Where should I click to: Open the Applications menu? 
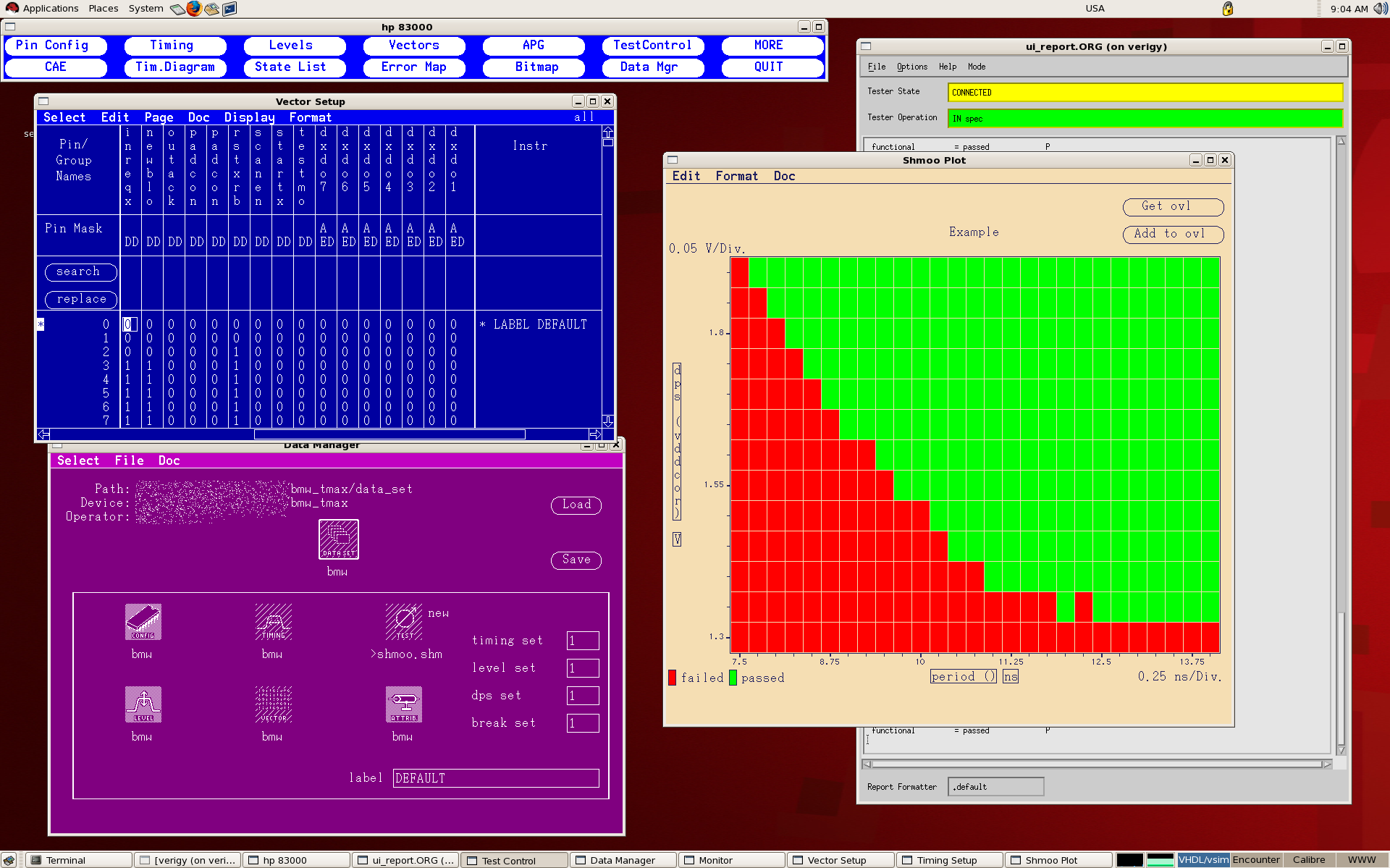point(49,9)
